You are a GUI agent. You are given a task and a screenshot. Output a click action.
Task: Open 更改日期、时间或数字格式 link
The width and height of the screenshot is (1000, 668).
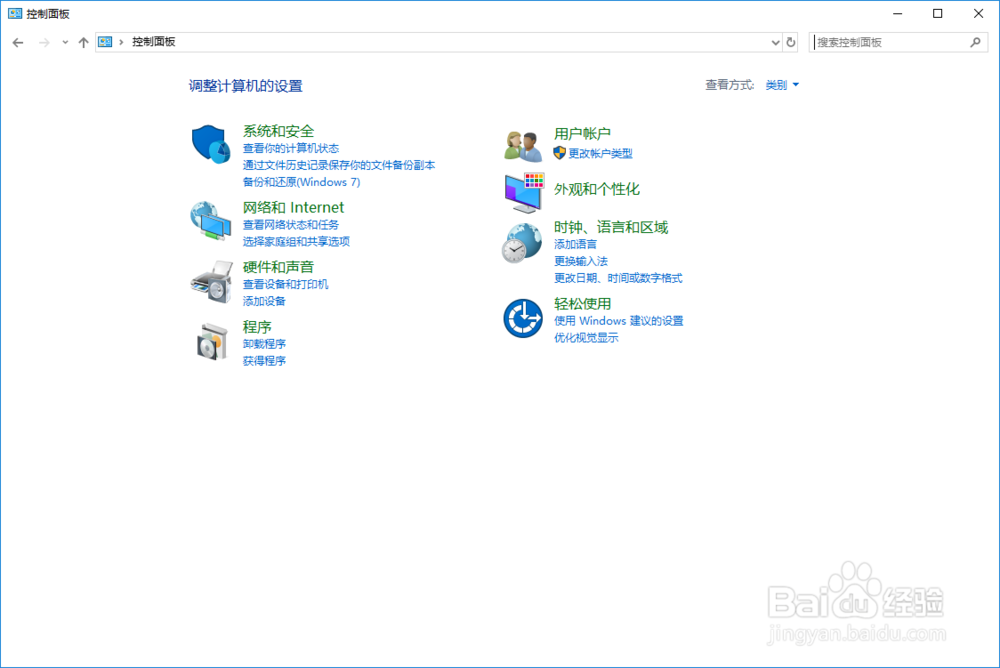(x=618, y=278)
